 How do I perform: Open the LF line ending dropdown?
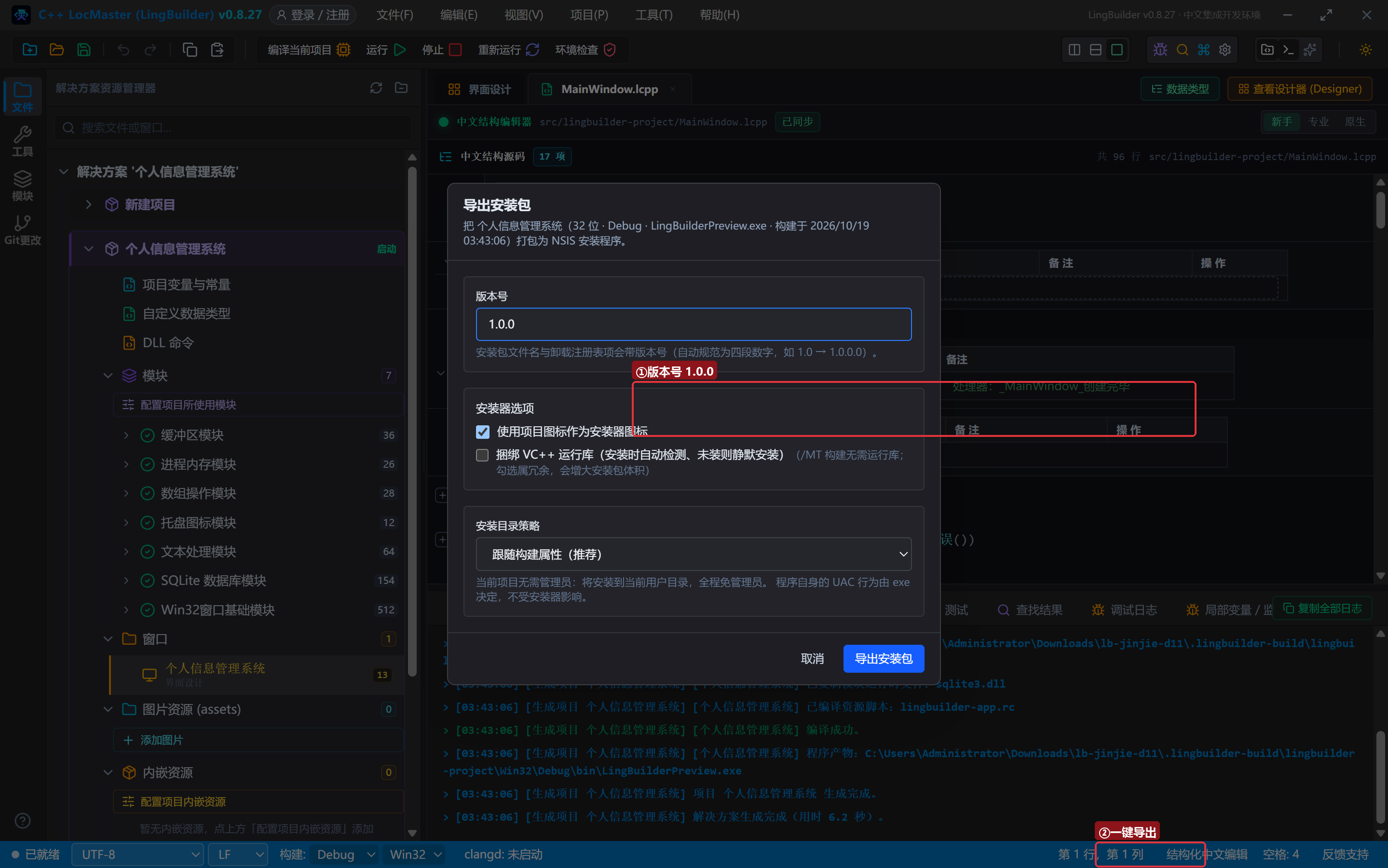coord(238,854)
